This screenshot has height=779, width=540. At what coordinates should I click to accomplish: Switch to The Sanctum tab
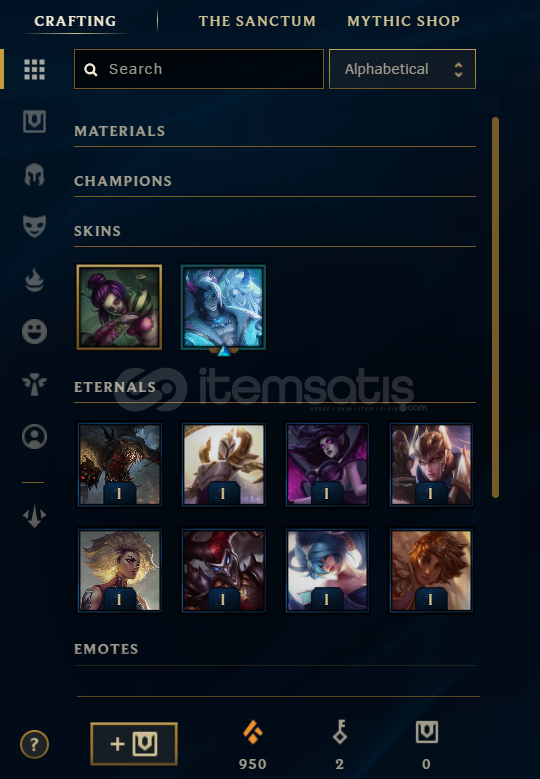click(257, 21)
